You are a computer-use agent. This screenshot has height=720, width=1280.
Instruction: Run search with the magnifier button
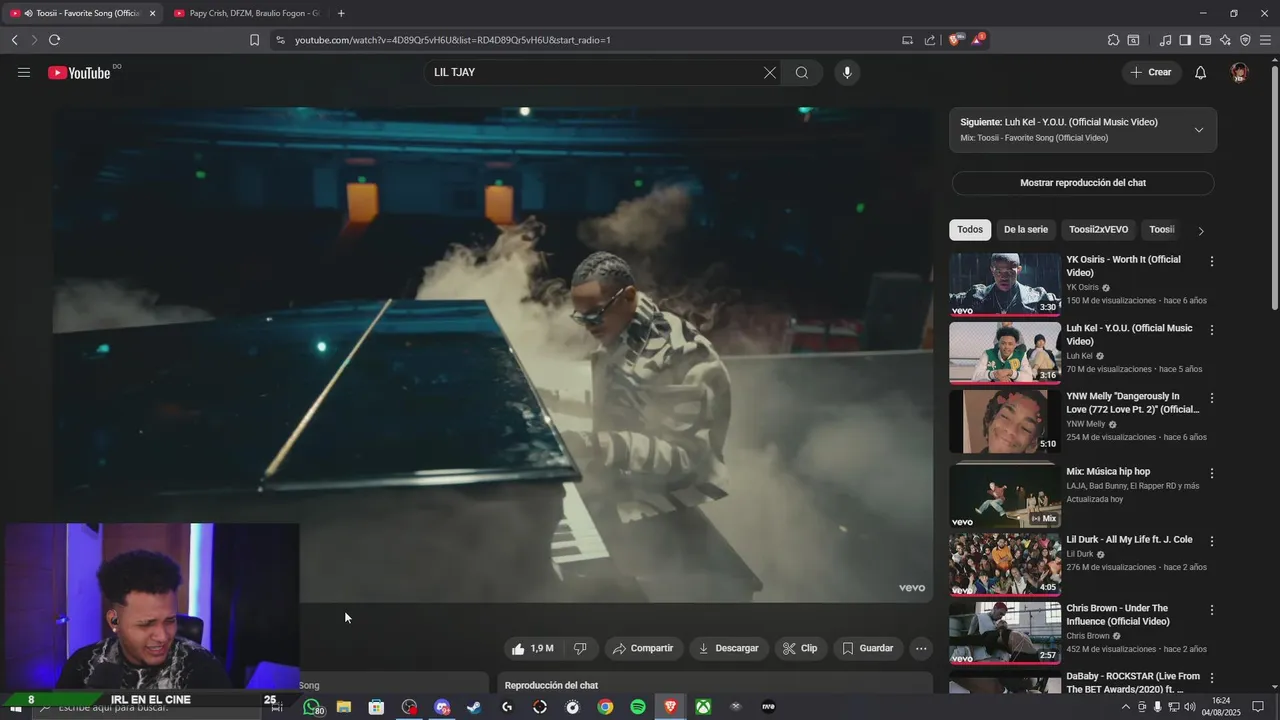pyautogui.click(x=802, y=72)
